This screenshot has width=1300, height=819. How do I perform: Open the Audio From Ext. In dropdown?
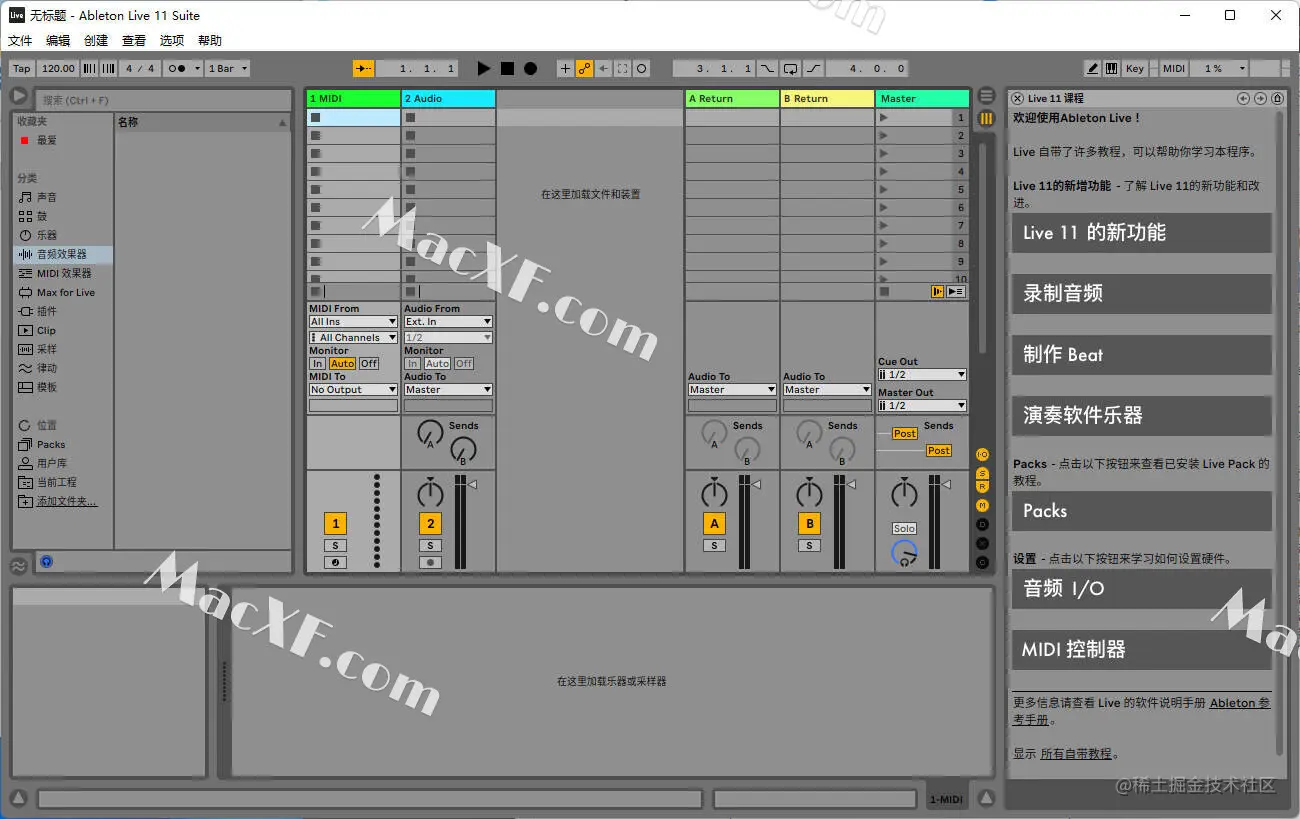coord(448,322)
